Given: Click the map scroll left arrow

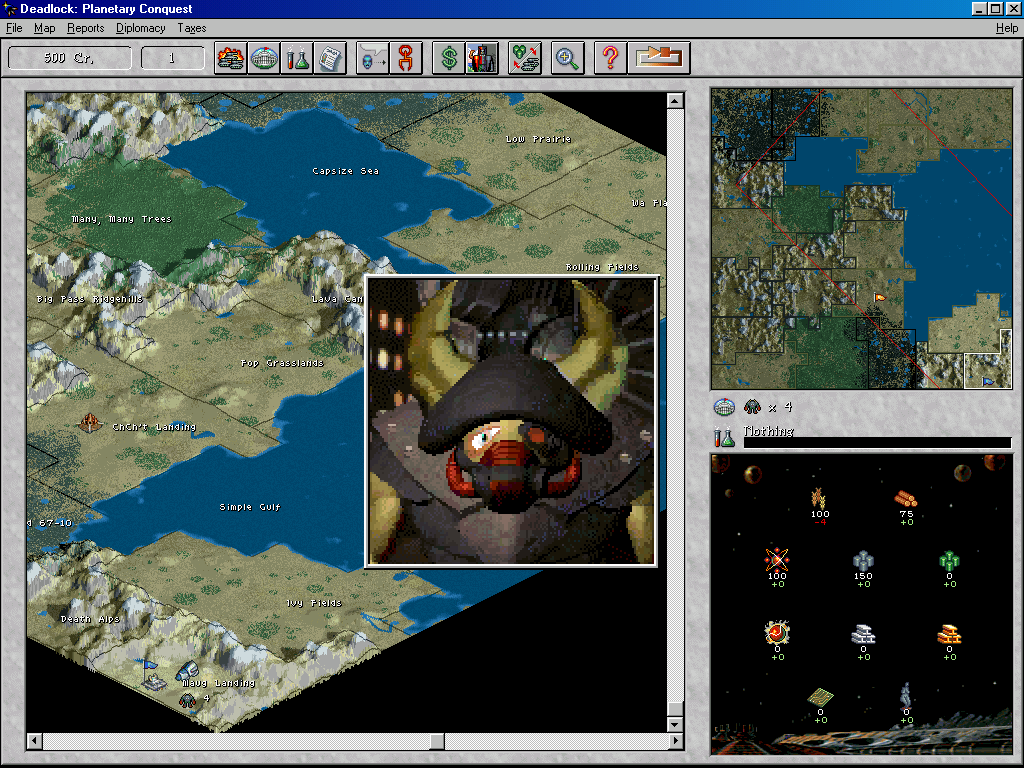Looking at the screenshot, I should (34, 741).
